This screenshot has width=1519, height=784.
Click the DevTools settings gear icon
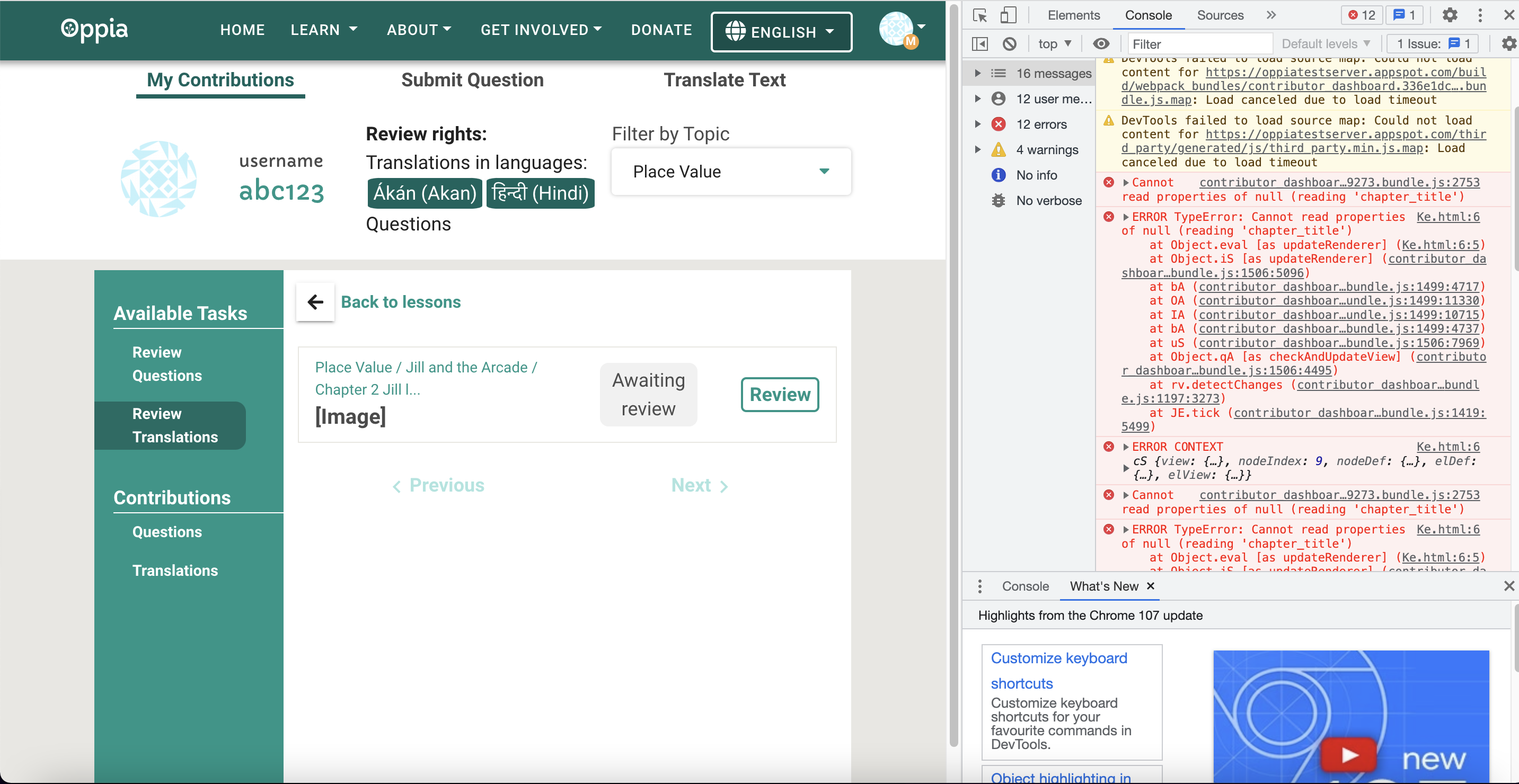point(1450,15)
